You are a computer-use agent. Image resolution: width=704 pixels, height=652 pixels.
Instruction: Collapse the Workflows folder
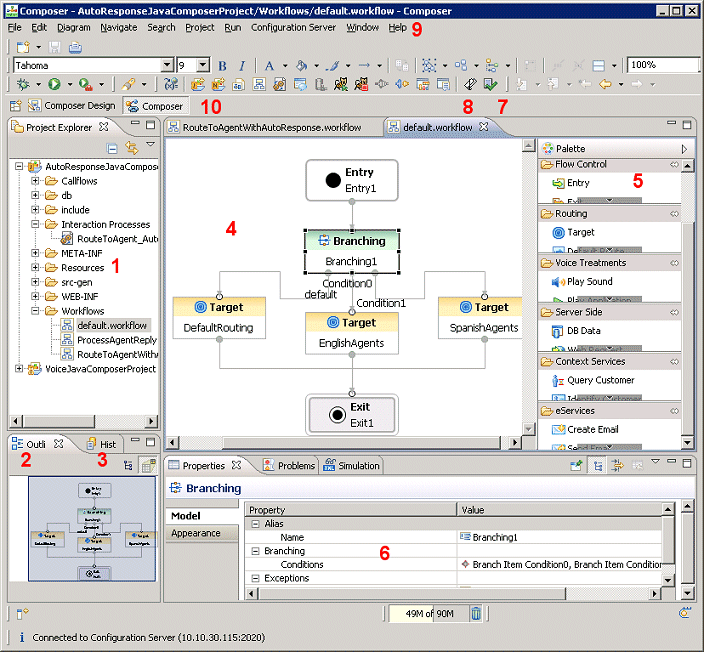36,311
